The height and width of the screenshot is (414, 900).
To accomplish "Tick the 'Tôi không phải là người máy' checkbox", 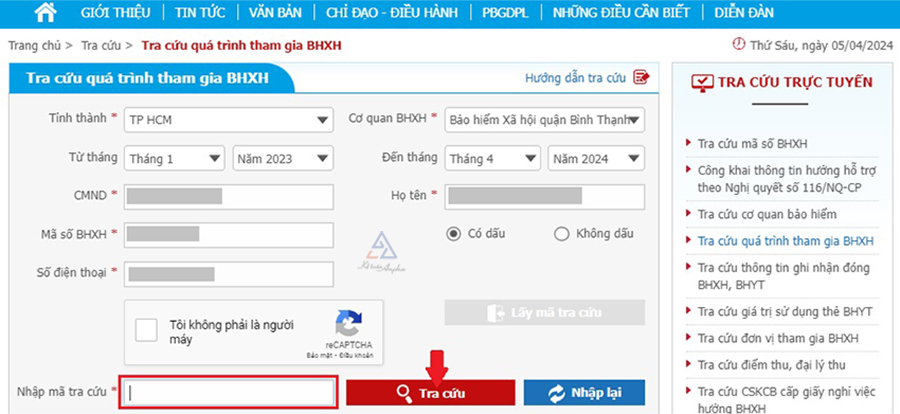I will tap(147, 331).
